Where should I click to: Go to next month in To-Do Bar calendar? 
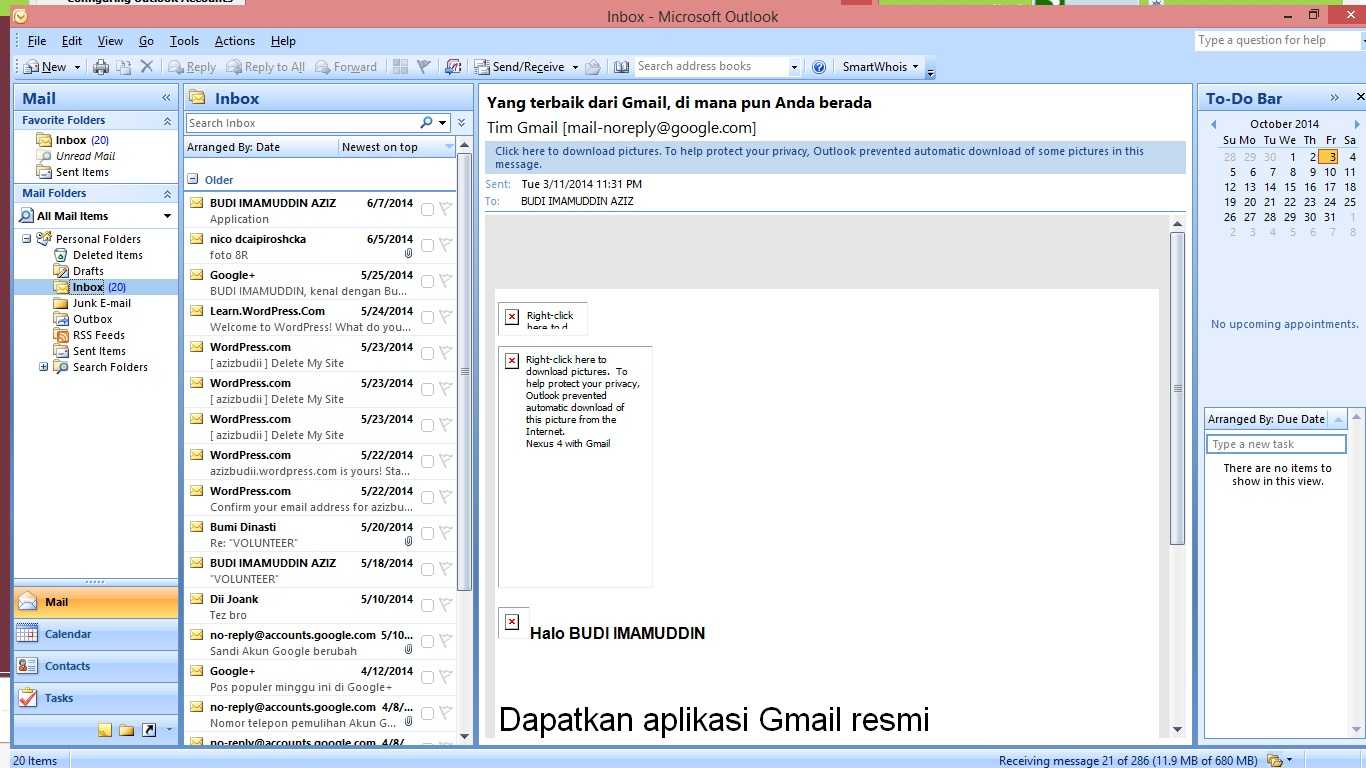pos(1357,124)
